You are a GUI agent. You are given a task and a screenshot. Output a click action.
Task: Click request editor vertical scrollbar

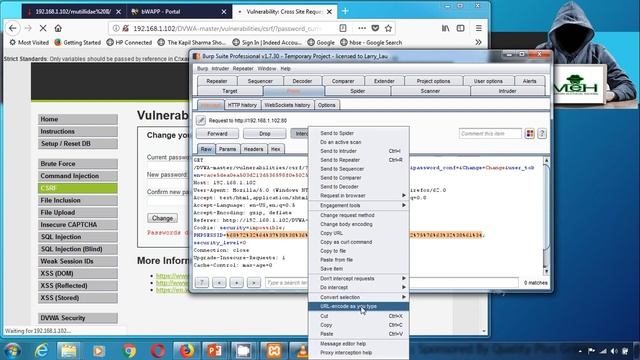pos(546,216)
